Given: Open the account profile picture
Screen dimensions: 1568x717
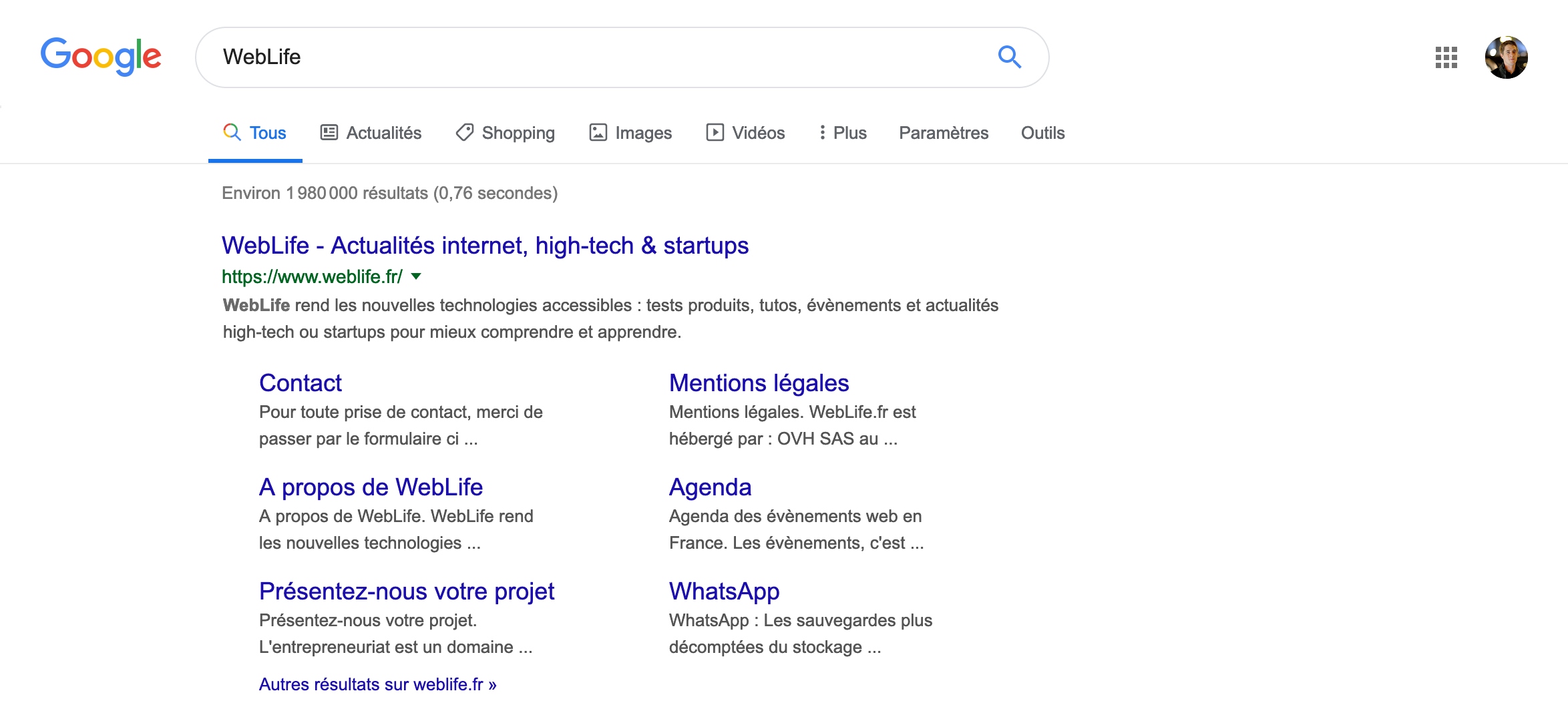Looking at the screenshot, I should click(x=1506, y=57).
